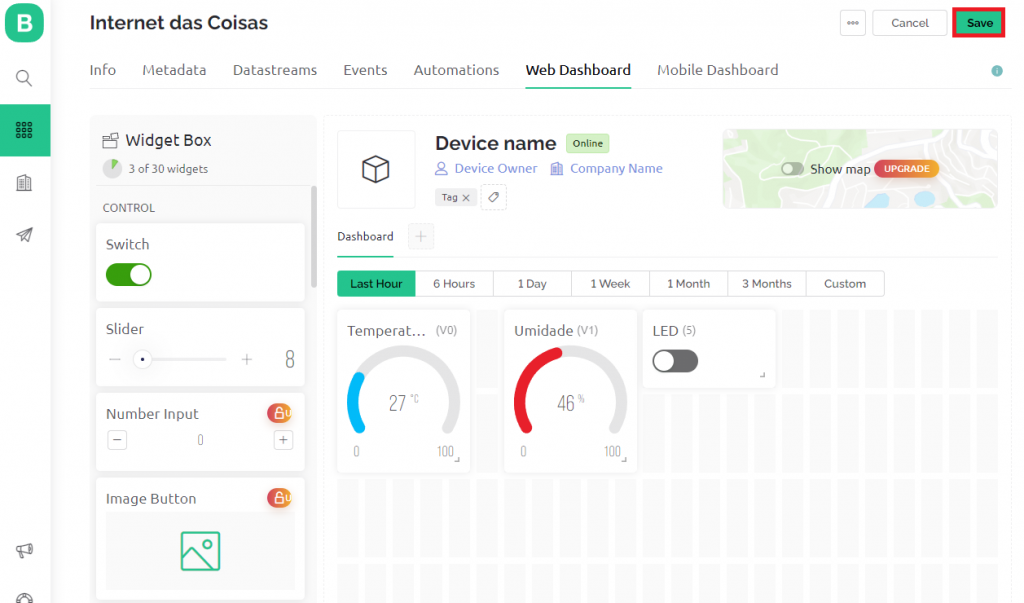Select the 1 Day time range

(532, 284)
